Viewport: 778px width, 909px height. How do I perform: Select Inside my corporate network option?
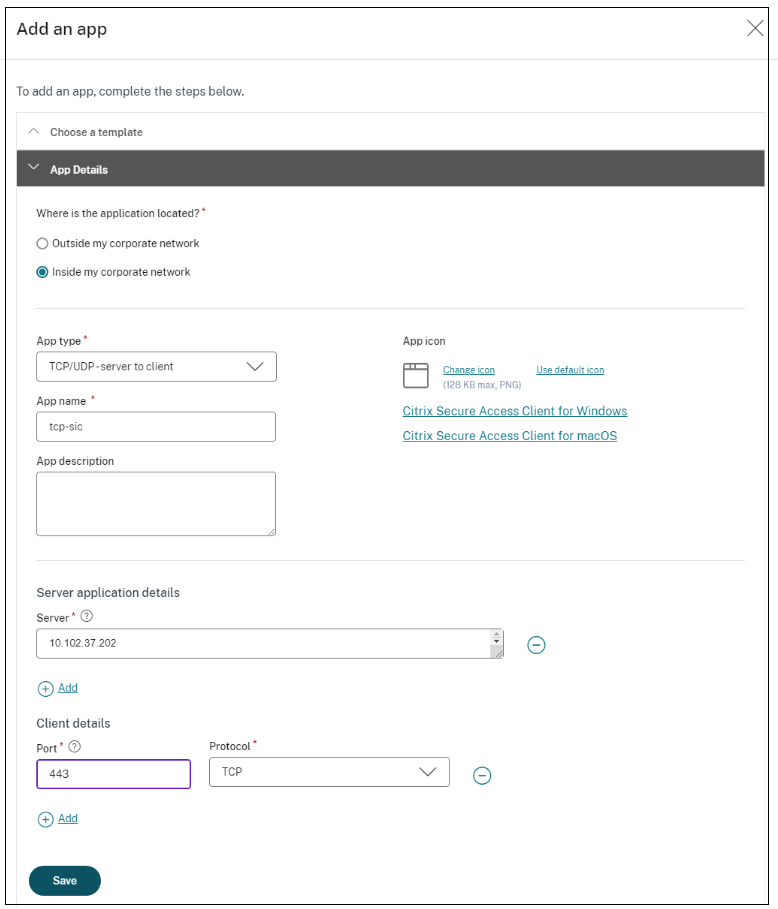point(42,272)
